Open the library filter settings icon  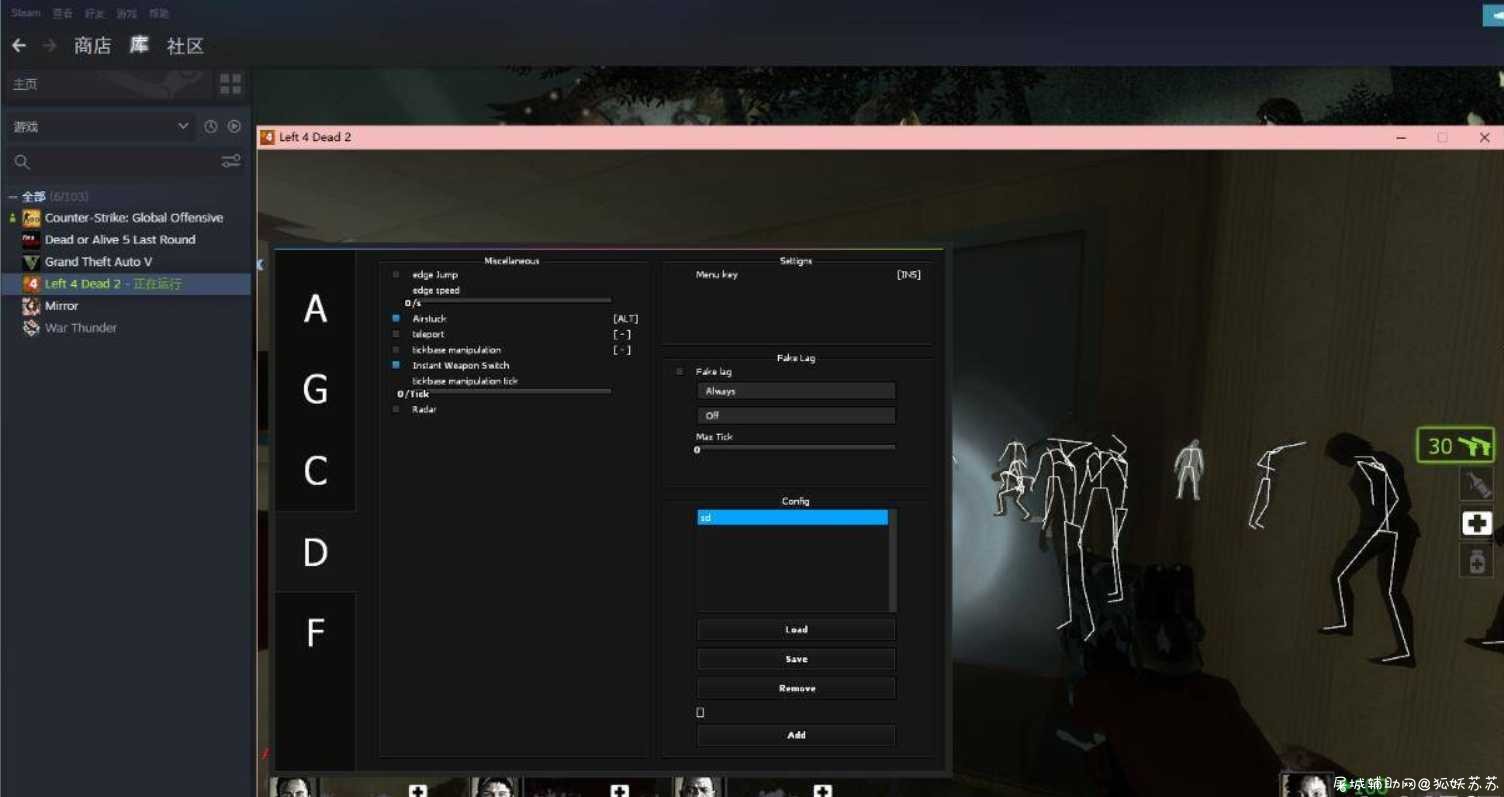pyautogui.click(x=231, y=162)
